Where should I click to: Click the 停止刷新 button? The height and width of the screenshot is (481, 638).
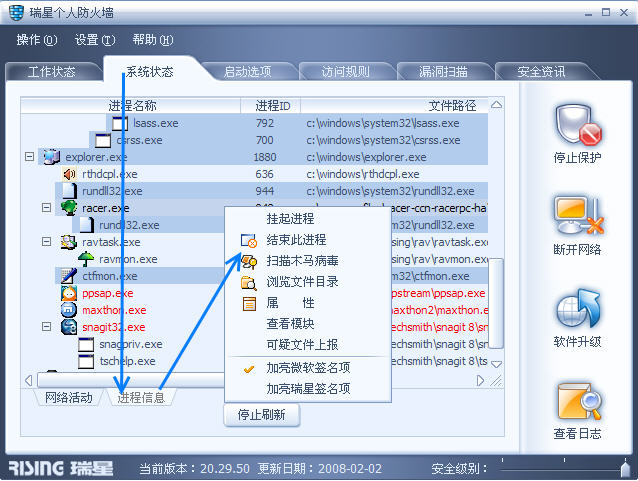click(262, 415)
